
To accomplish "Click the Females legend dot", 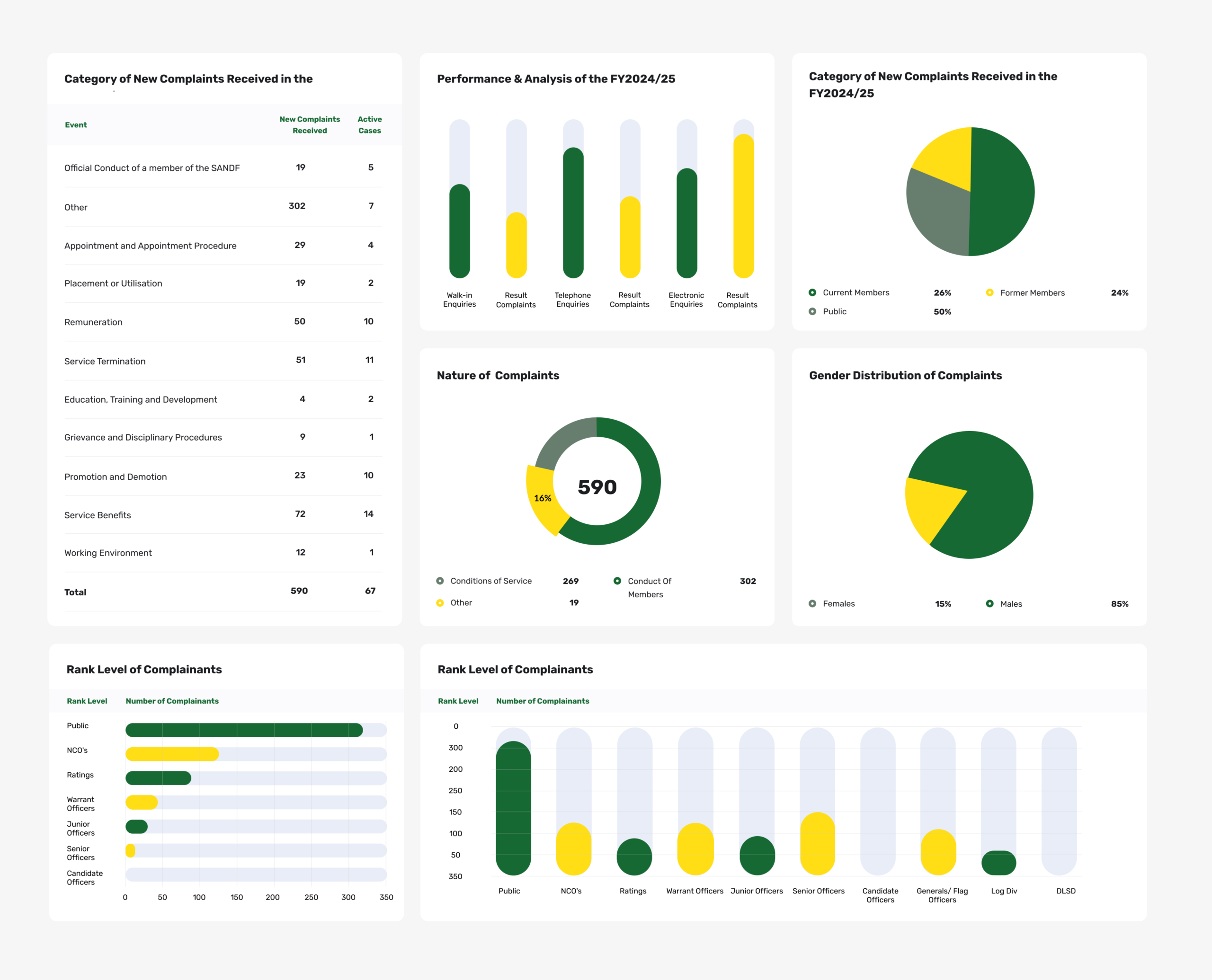I will point(812,603).
